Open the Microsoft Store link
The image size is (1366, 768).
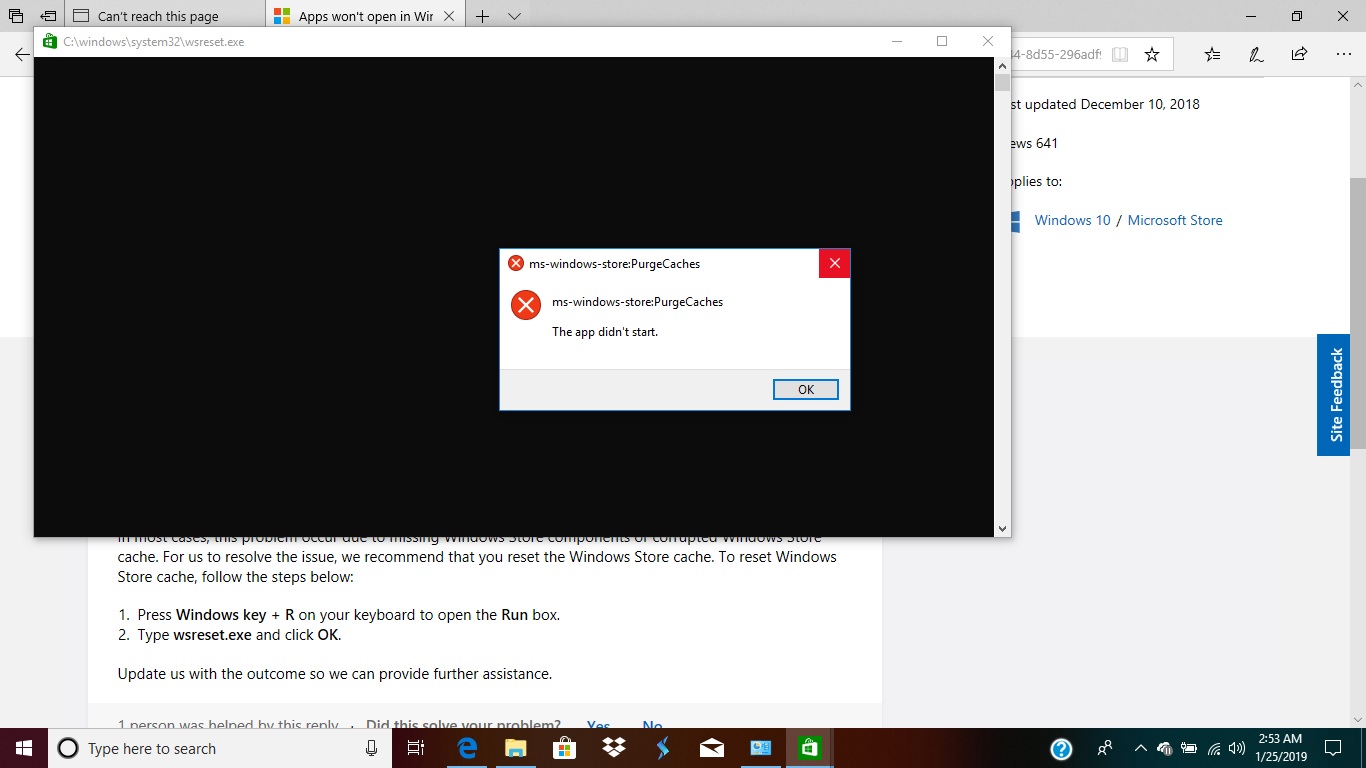tap(1175, 220)
